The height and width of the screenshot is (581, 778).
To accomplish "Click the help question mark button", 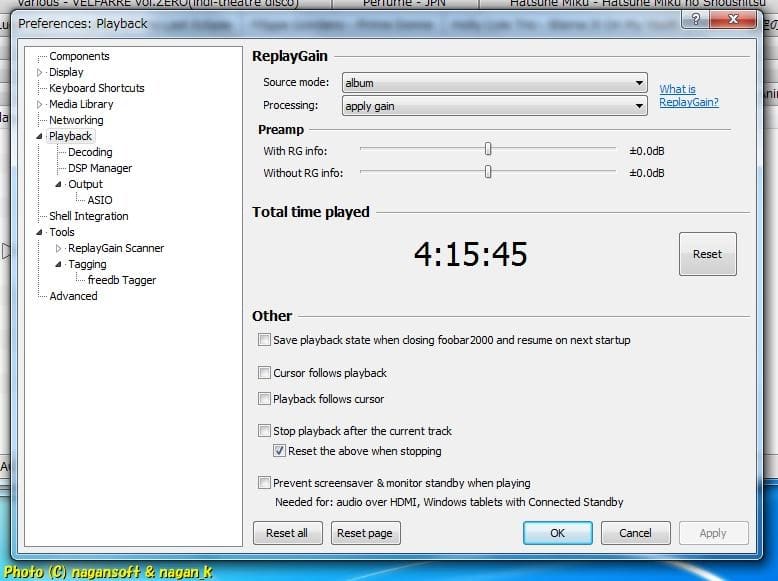I will pyautogui.click(x=695, y=20).
